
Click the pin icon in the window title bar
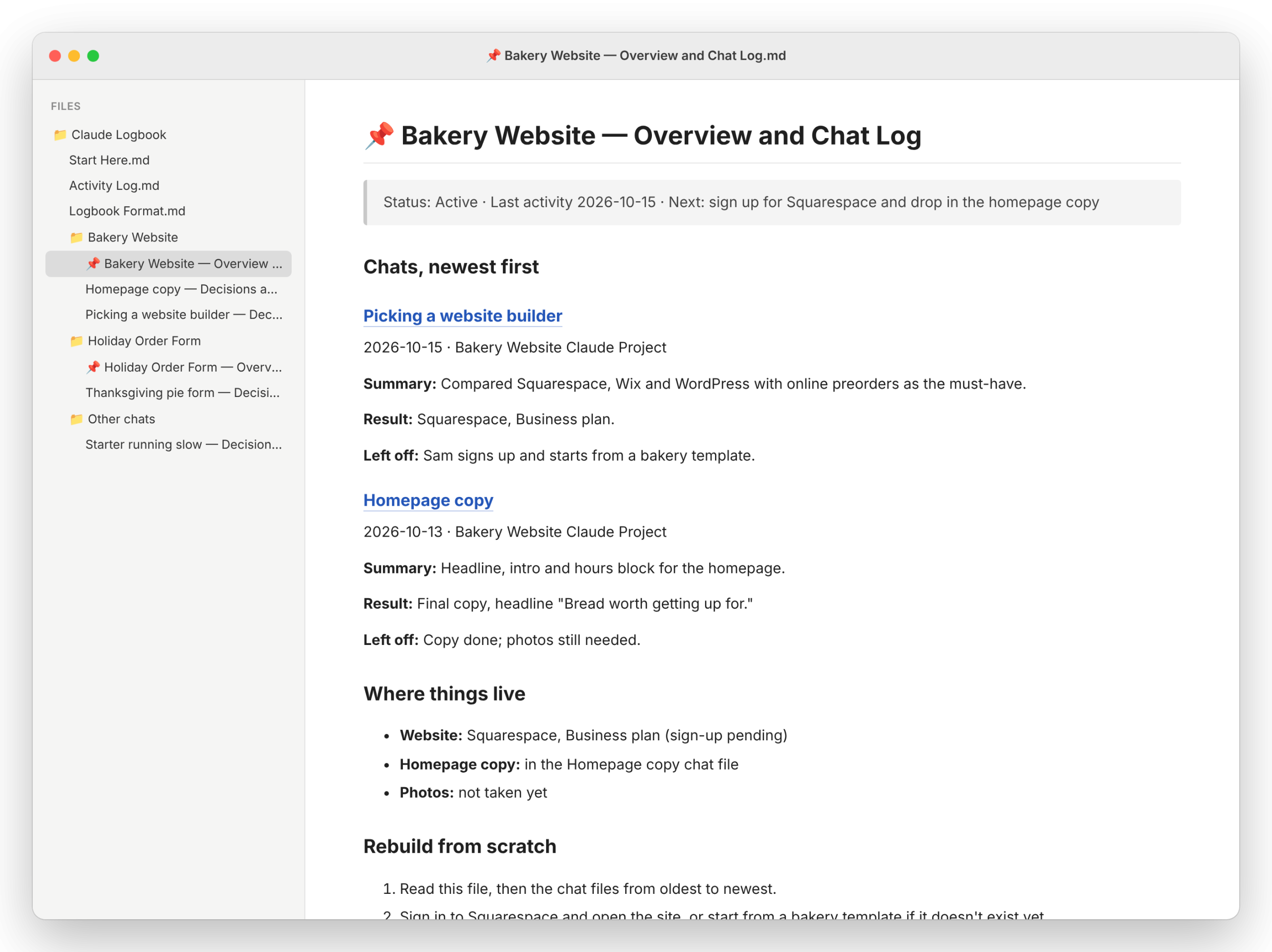pyautogui.click(x=493, y=56)
